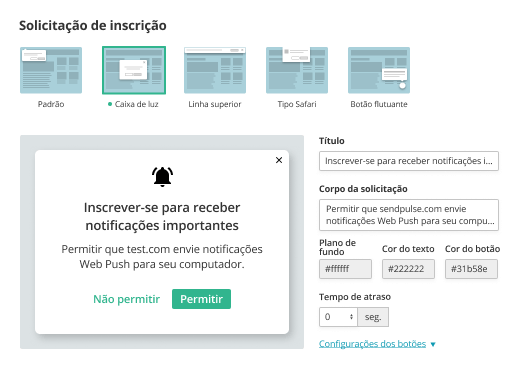Select the Padrão layout thumbnail
This screenshot has width=519, height=370.
click(51, 70)
